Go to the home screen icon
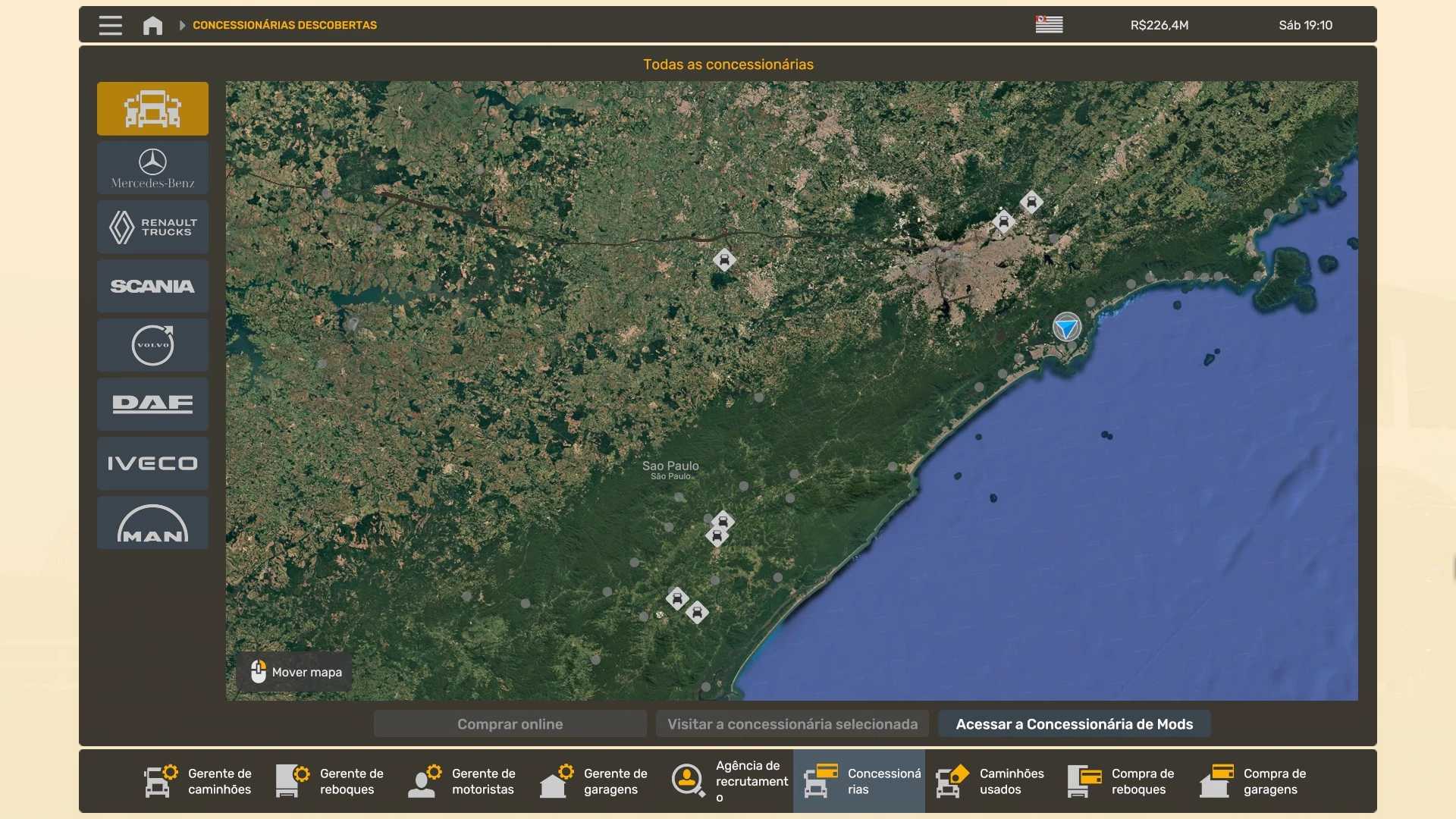The image size is (1456, 819). 152,25
